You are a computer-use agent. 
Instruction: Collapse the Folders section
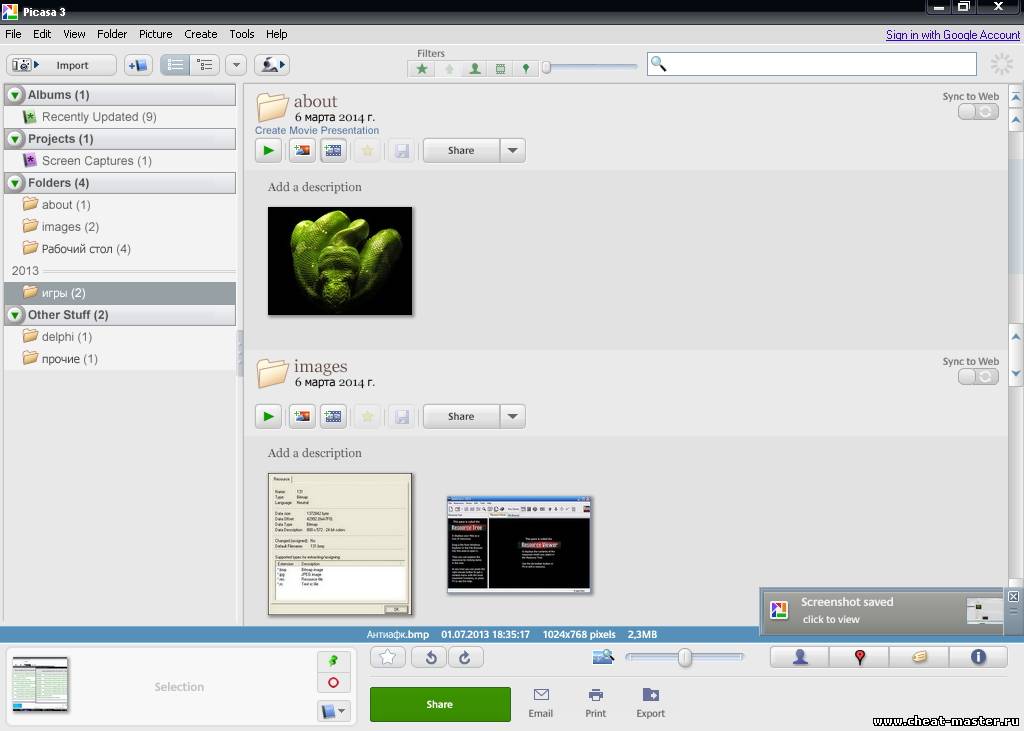[x=15, y=183]
